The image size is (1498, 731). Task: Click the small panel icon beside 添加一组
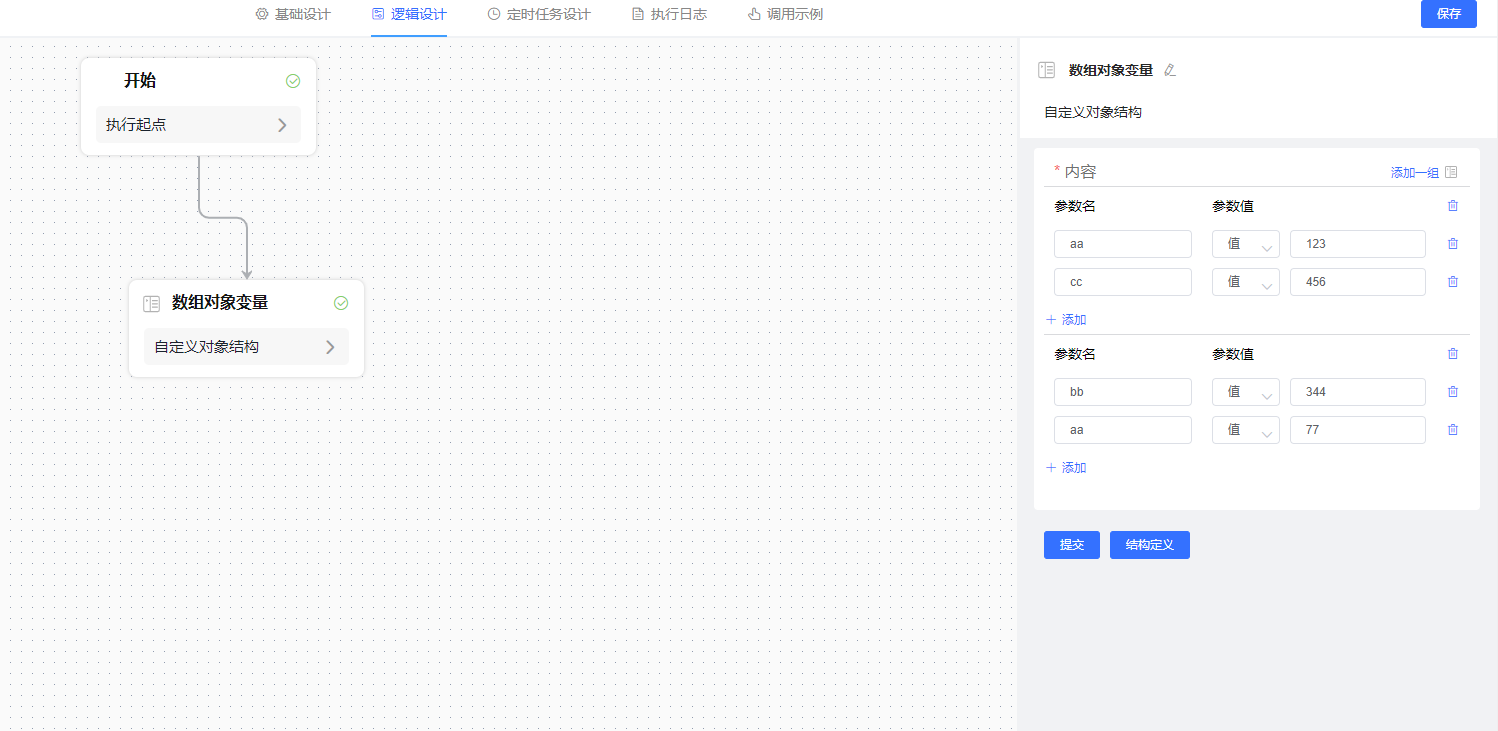[x=1451, y=171]
